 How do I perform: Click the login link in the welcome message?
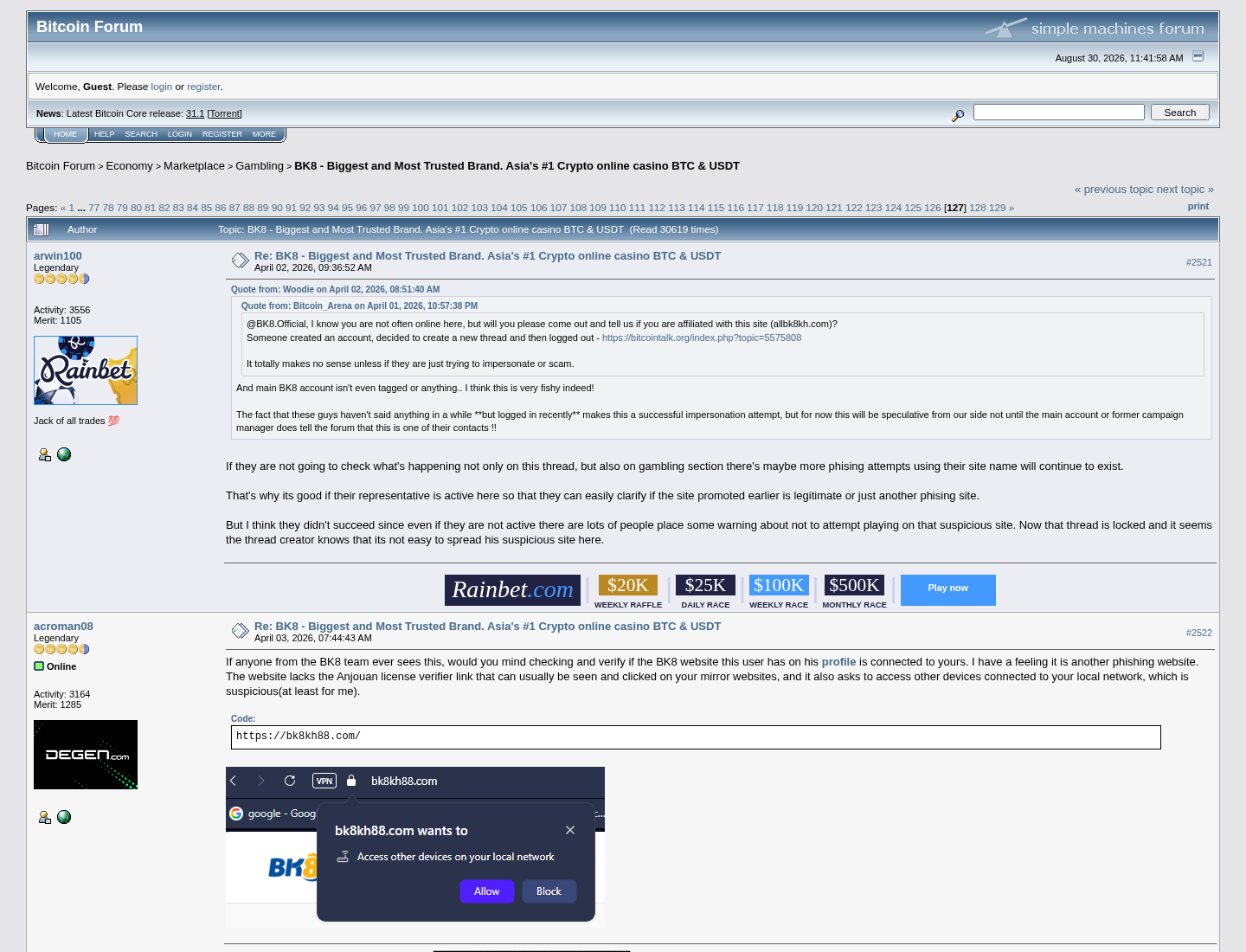click(162, 87)
